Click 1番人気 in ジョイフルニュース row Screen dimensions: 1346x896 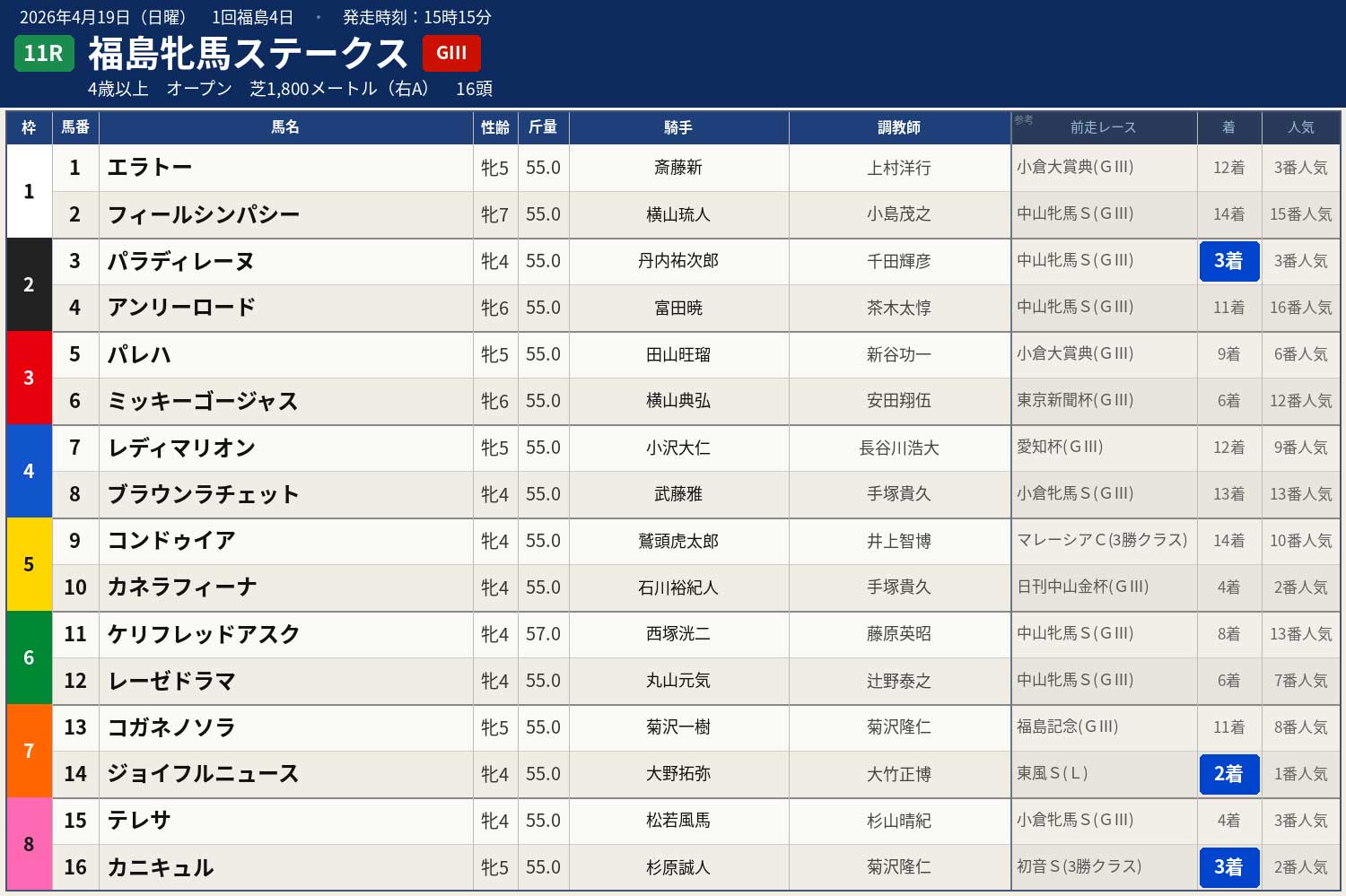tap(1301, 774)
